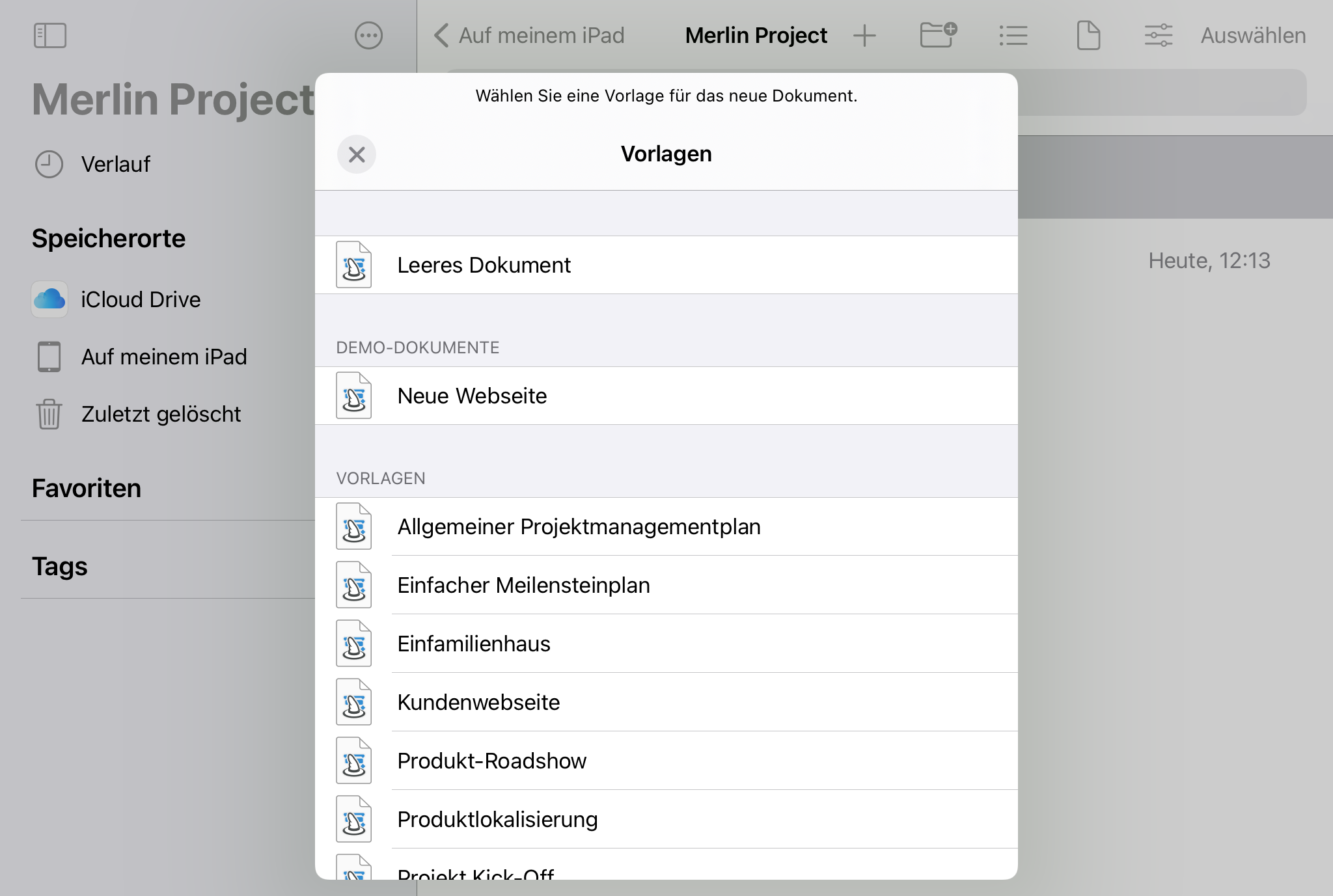Viewport: 1333px width, 896px height.
Task: Click the trash icon for Zuletzt gelöscht
Action: coord(49,414)
